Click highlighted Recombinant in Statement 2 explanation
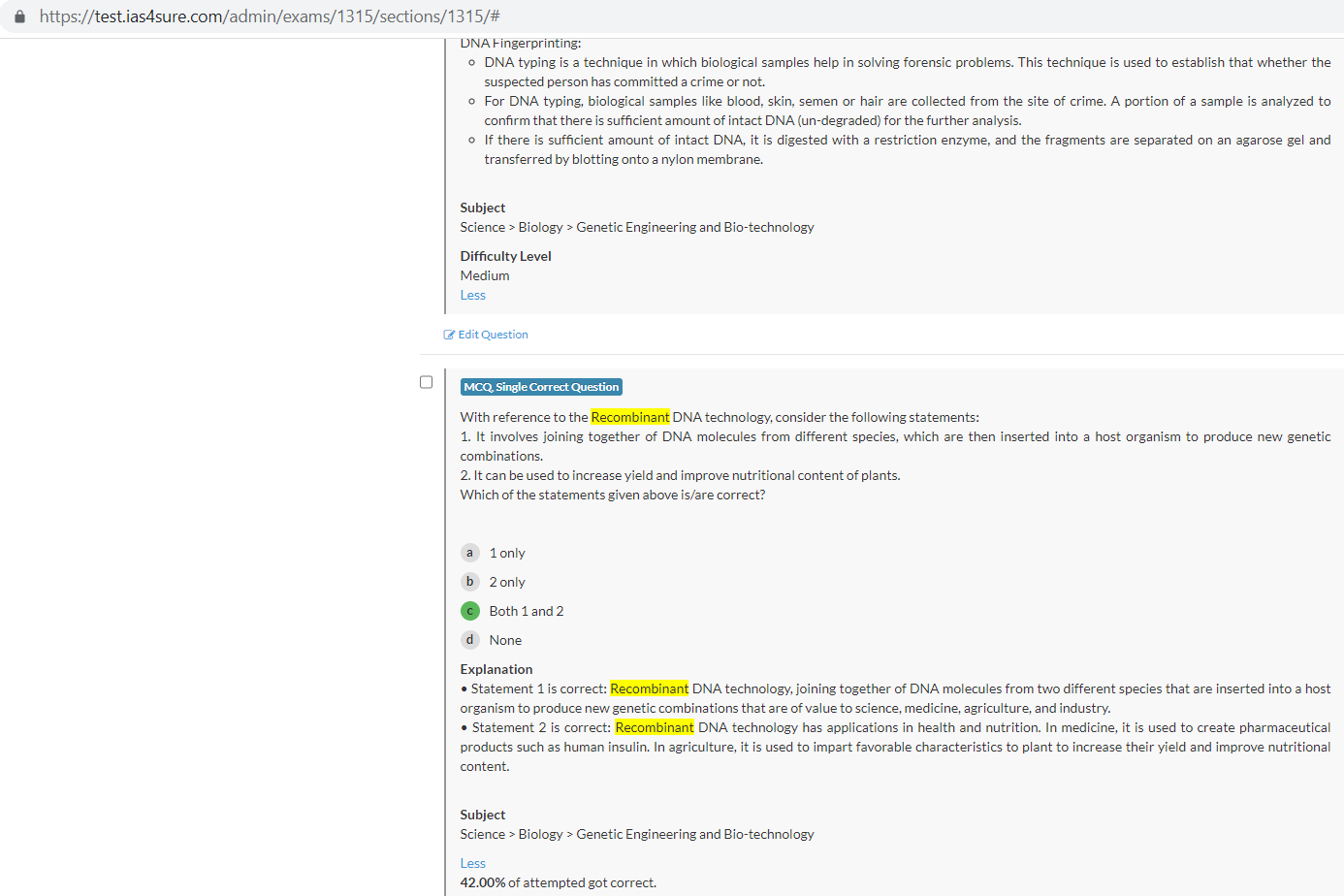The image size is (1344, 896). pyautogui.click(x=655, y=727)
